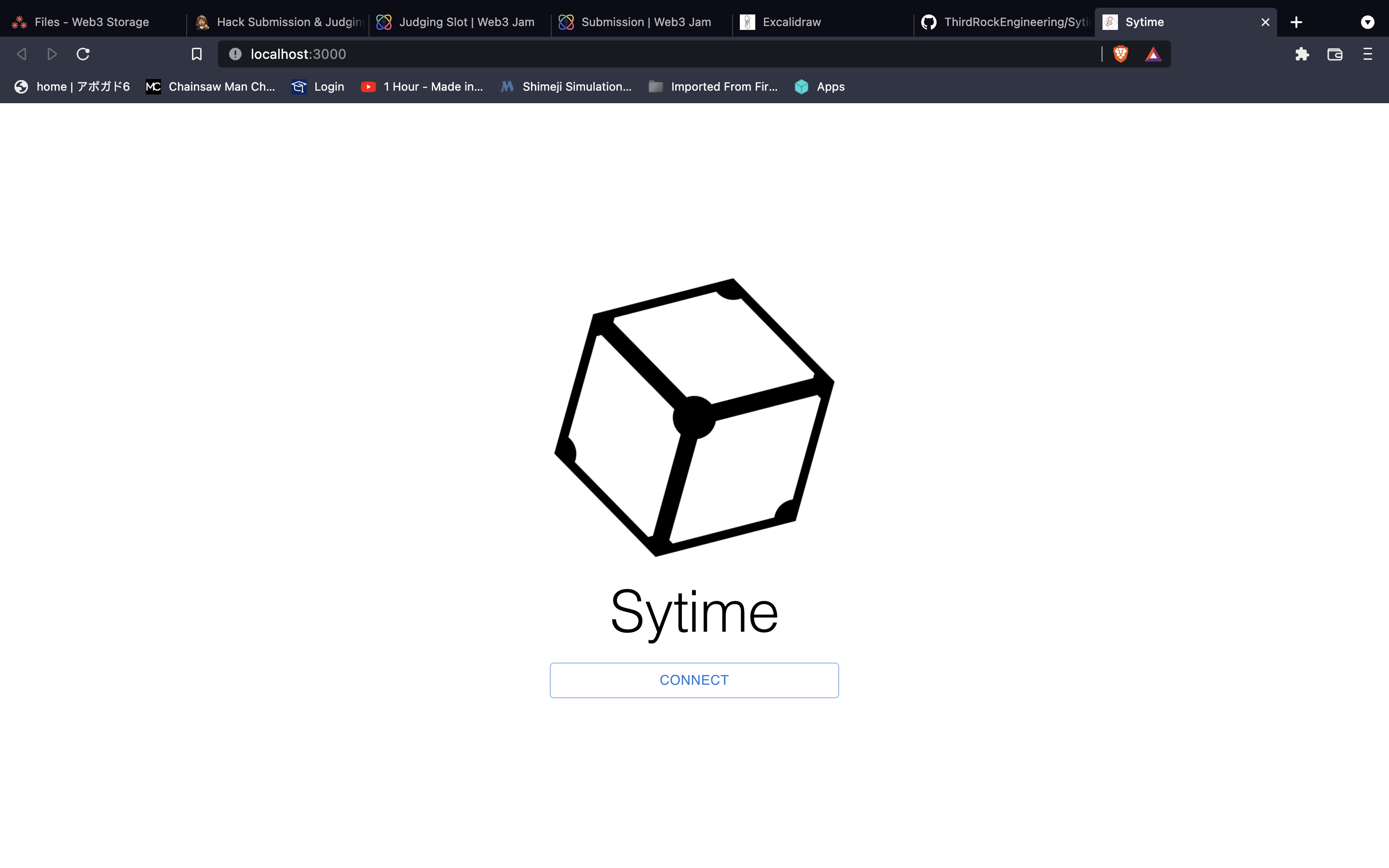
Task: Click the refresh/reload page icon
Action: [85, 54]
